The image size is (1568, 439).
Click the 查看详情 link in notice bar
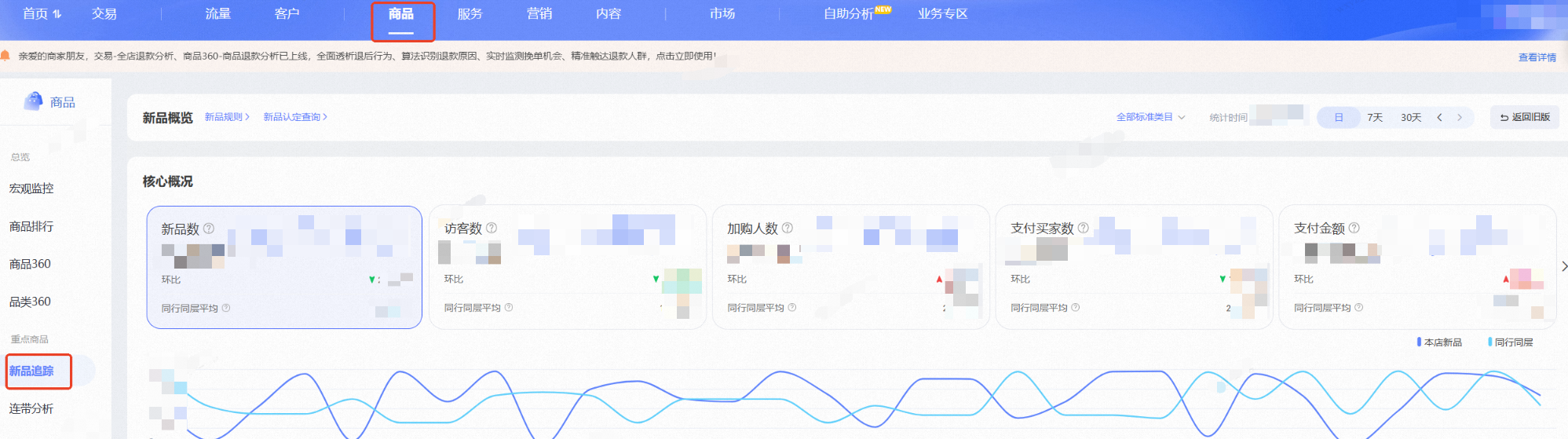coord(1537,57)
